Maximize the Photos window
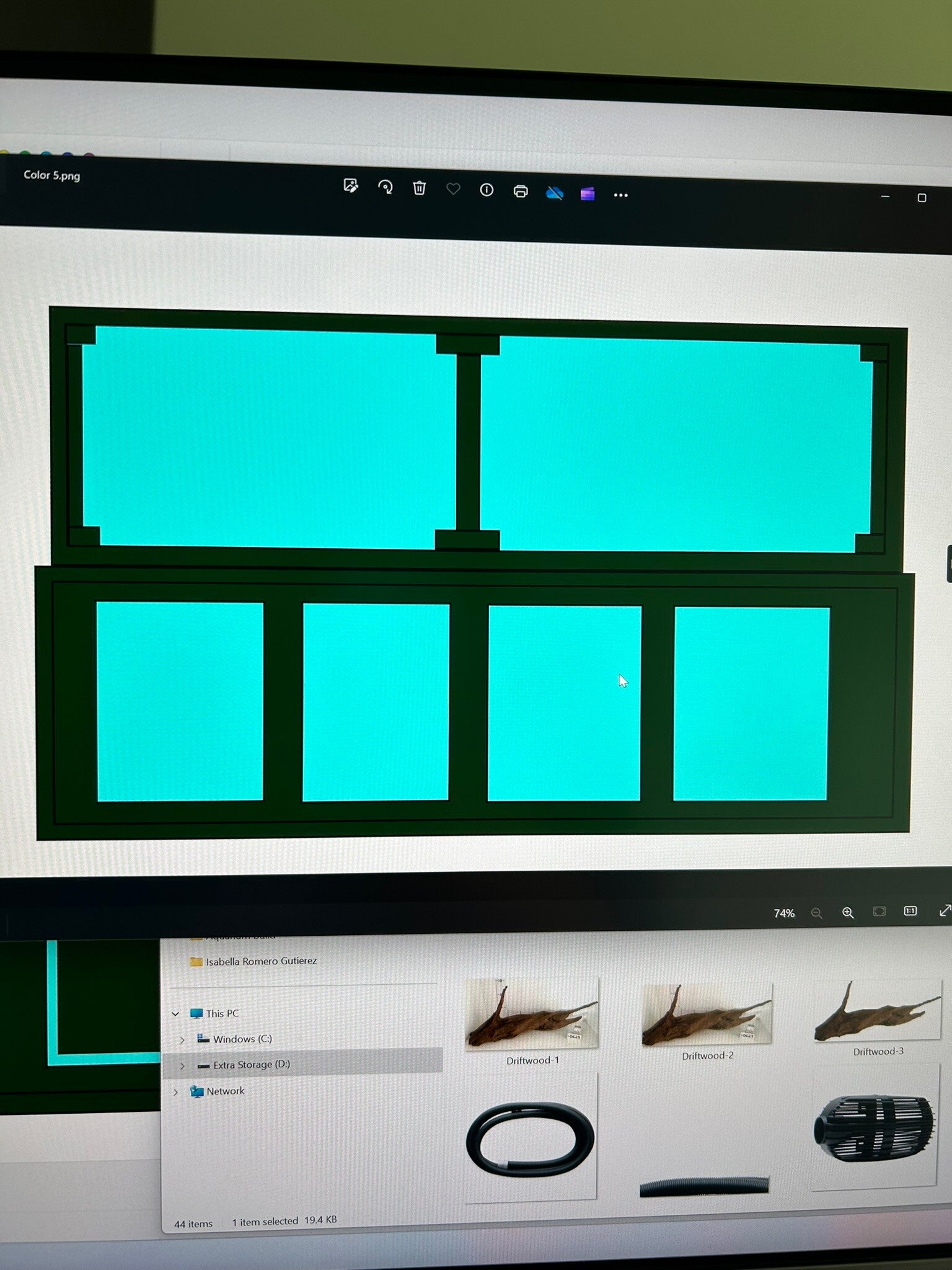952x1270 pixels. [922, 198]
